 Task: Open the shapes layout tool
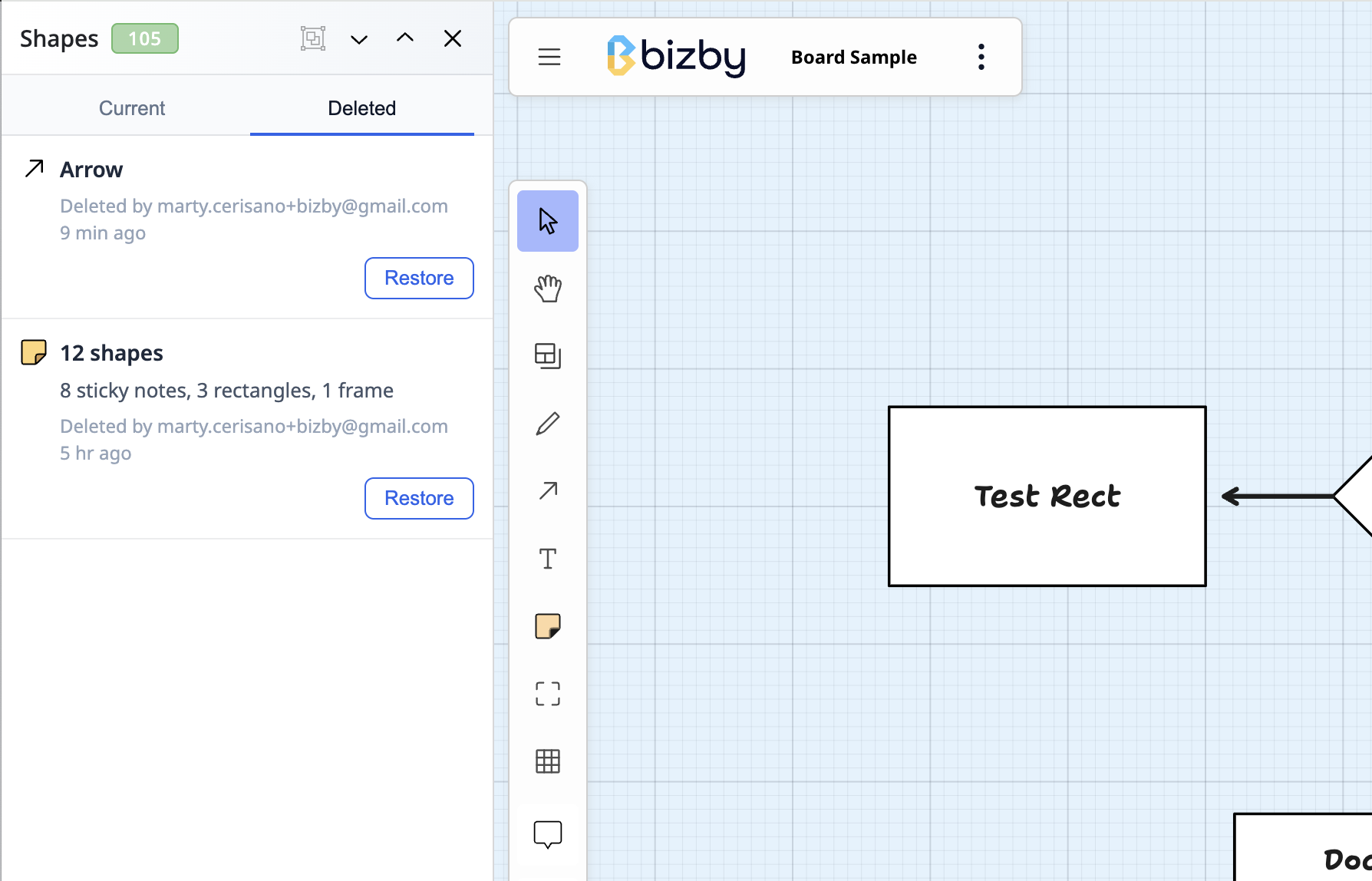548,356
